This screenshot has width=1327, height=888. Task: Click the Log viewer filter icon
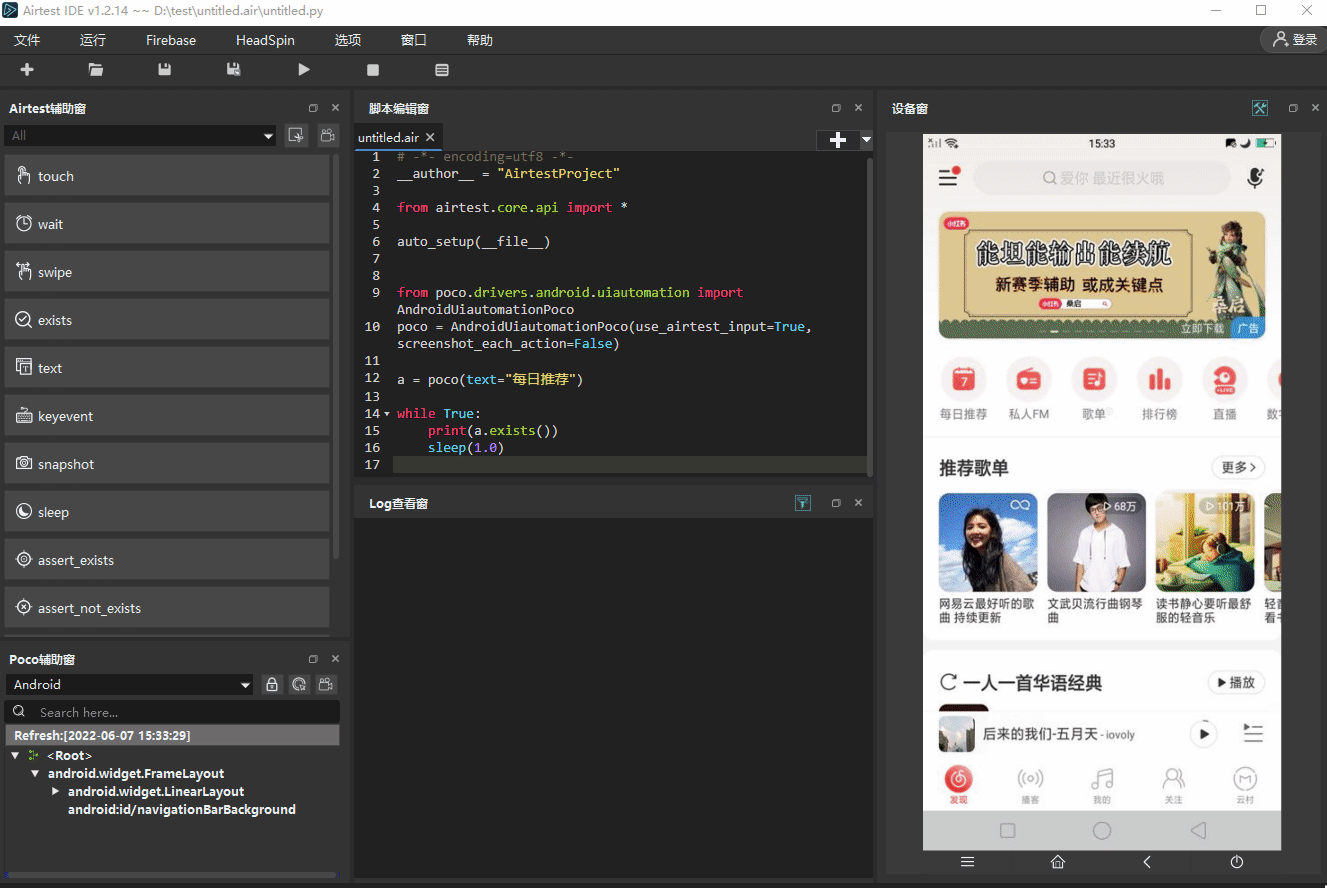pos(802,503)
